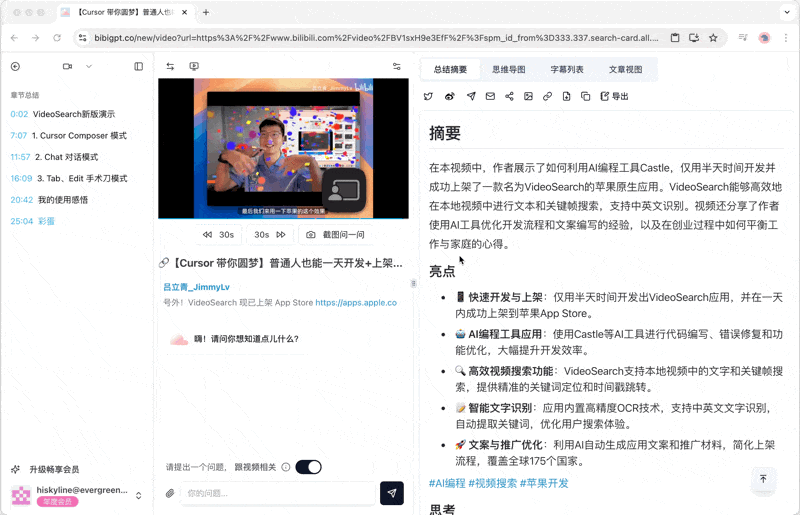
Task: Click the paperclip attachment icon
Action: tap(170, 493)
